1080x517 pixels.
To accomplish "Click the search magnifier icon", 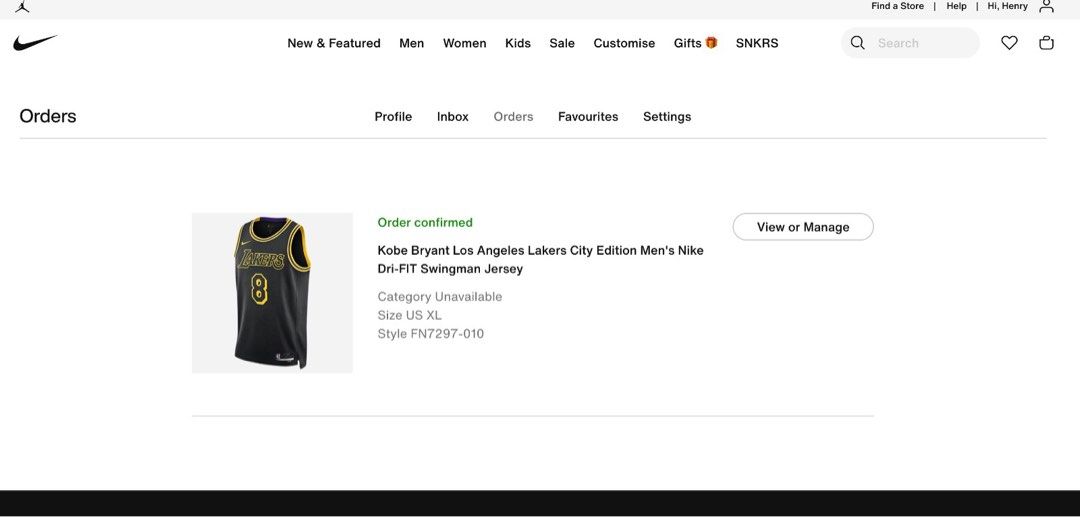I will (x=858, y=43).
